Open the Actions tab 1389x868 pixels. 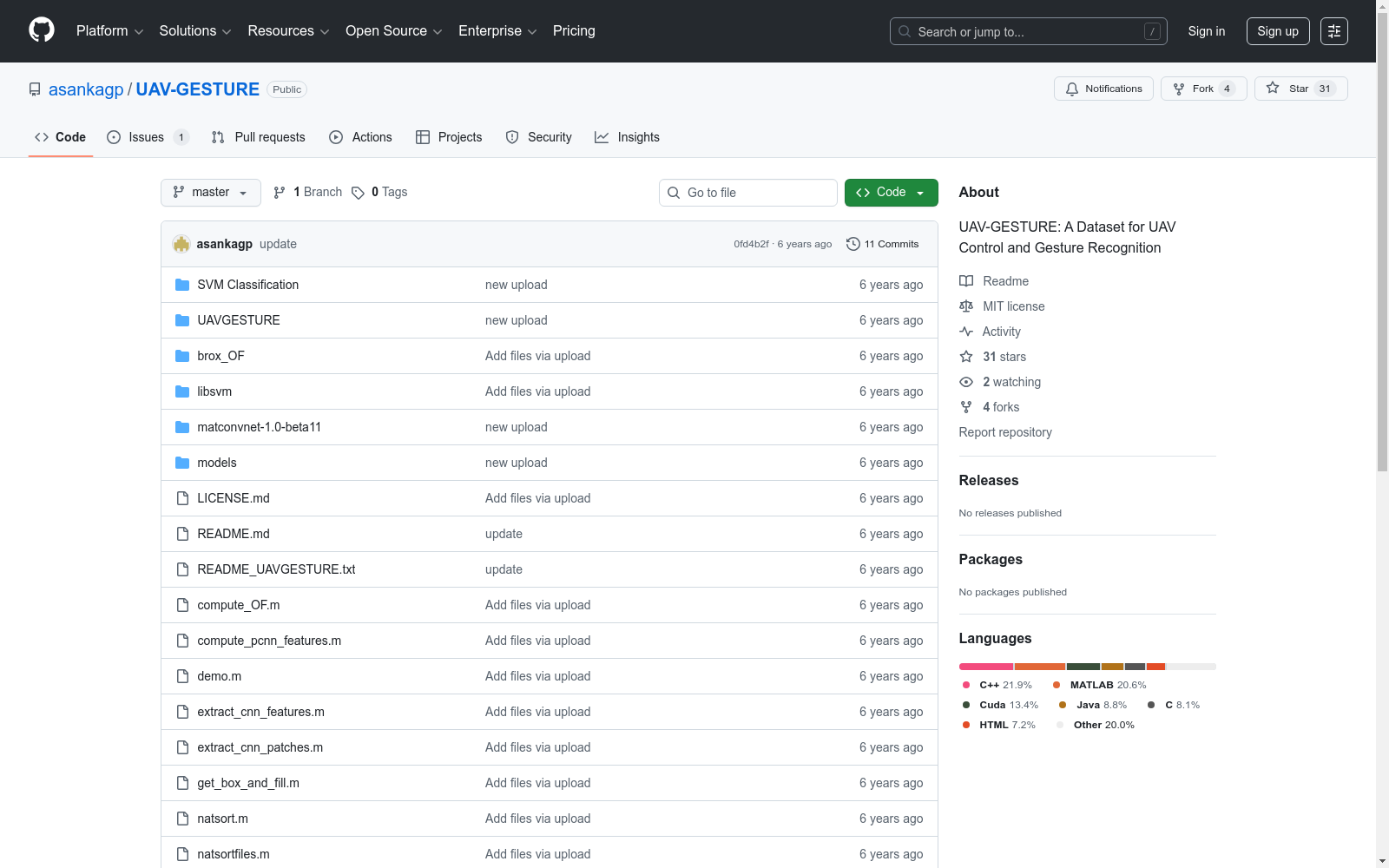[x=361, y=137]
